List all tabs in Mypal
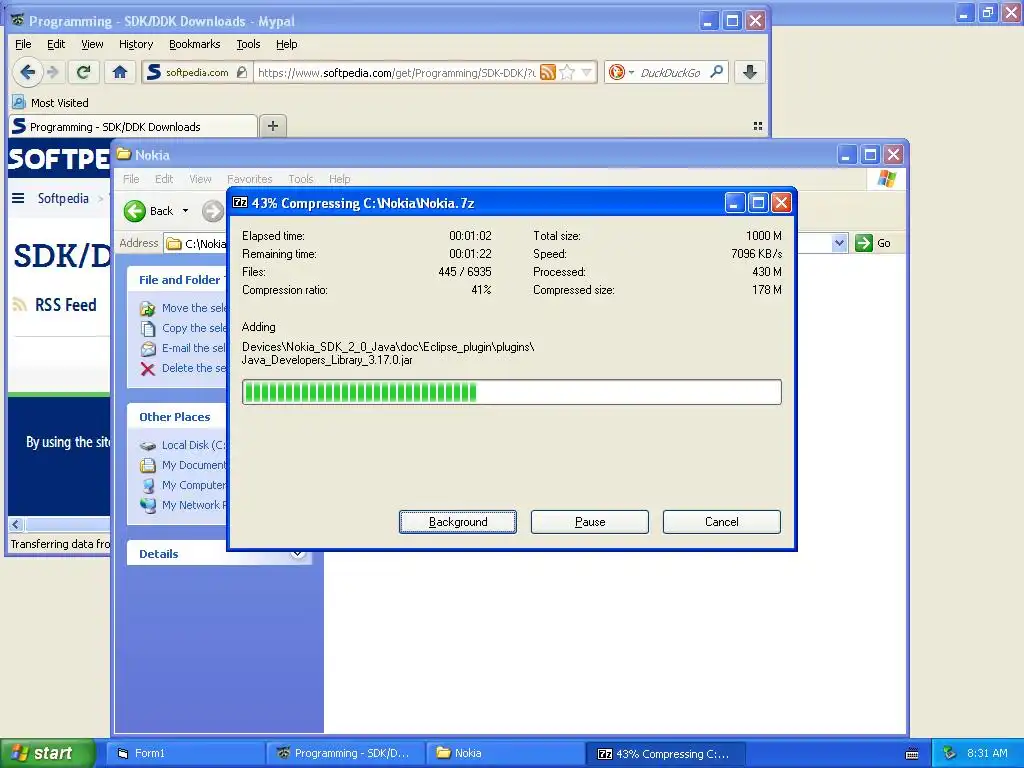The image size is (1024, 768). pos(758,126)
